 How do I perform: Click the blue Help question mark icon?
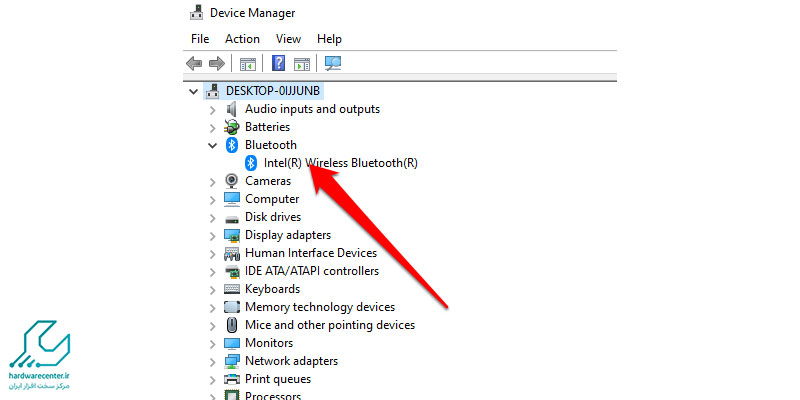tap(278, 64)
